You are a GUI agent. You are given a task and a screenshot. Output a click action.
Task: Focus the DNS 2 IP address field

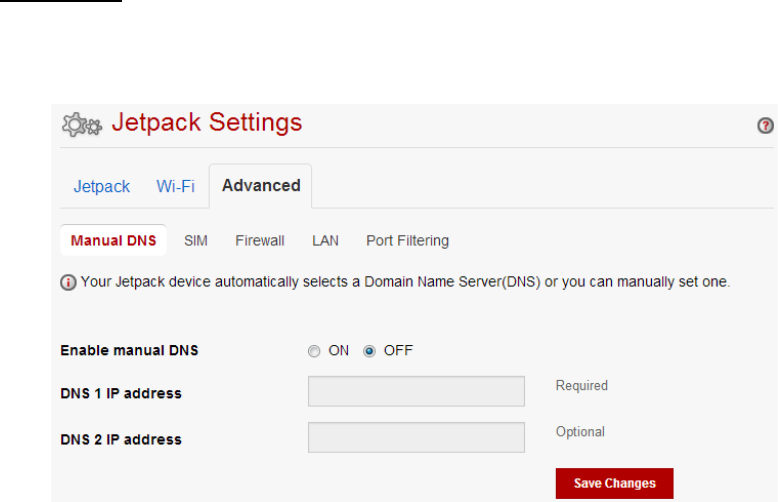pos(416,438)
